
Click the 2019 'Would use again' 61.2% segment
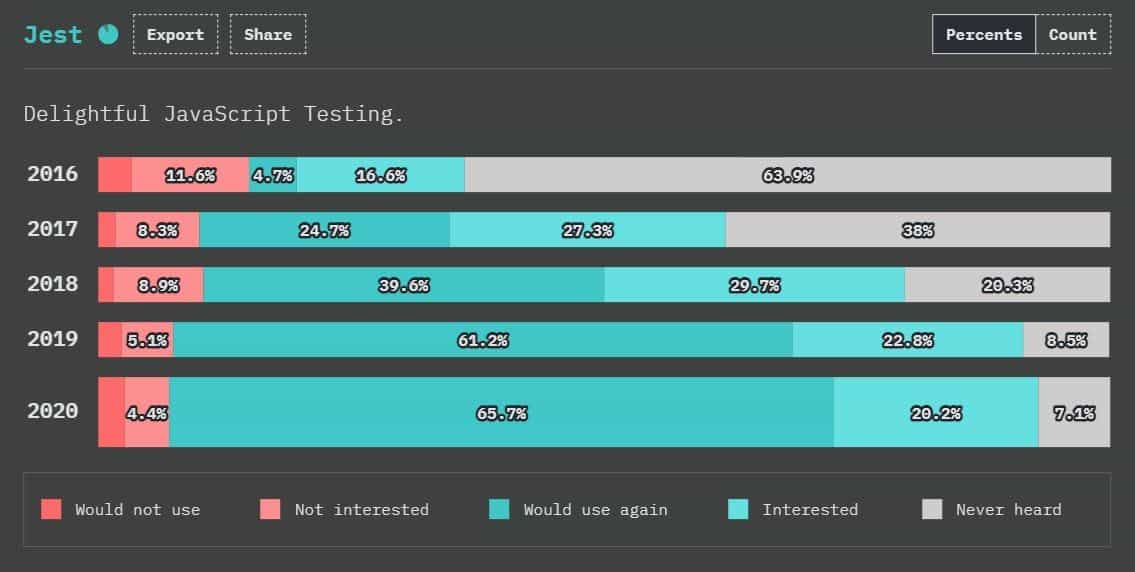[483, 340]
